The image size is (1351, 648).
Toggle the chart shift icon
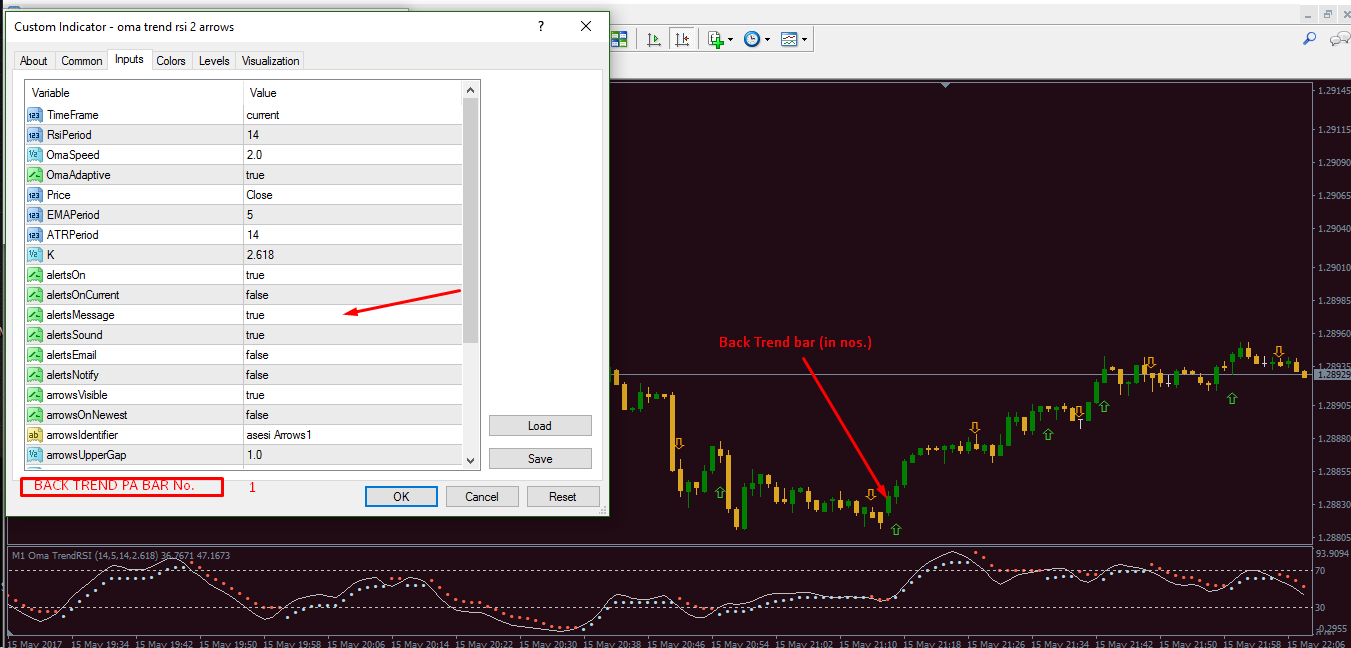682,39
